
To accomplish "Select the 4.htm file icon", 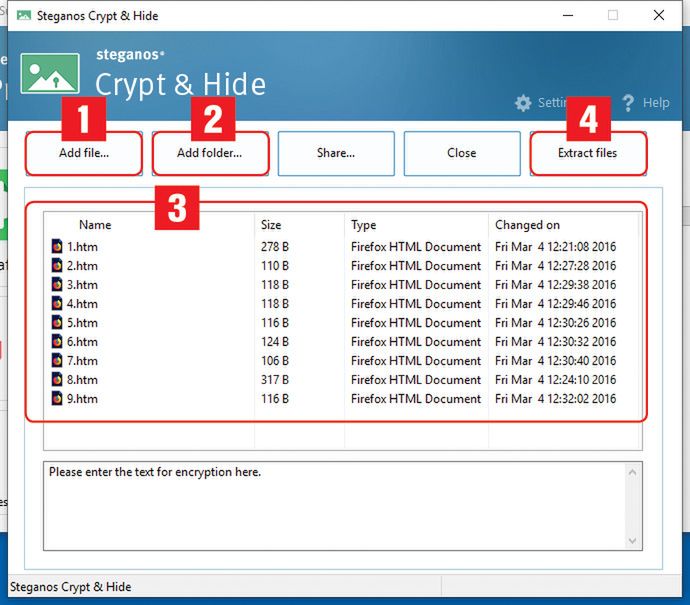I will (x=57, y=303).
